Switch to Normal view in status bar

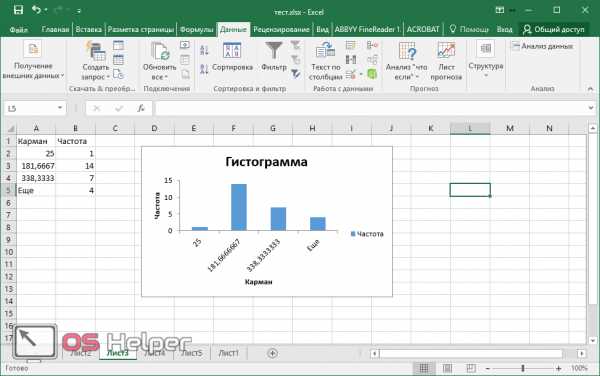pyautogui.click(x=424, y=368)
